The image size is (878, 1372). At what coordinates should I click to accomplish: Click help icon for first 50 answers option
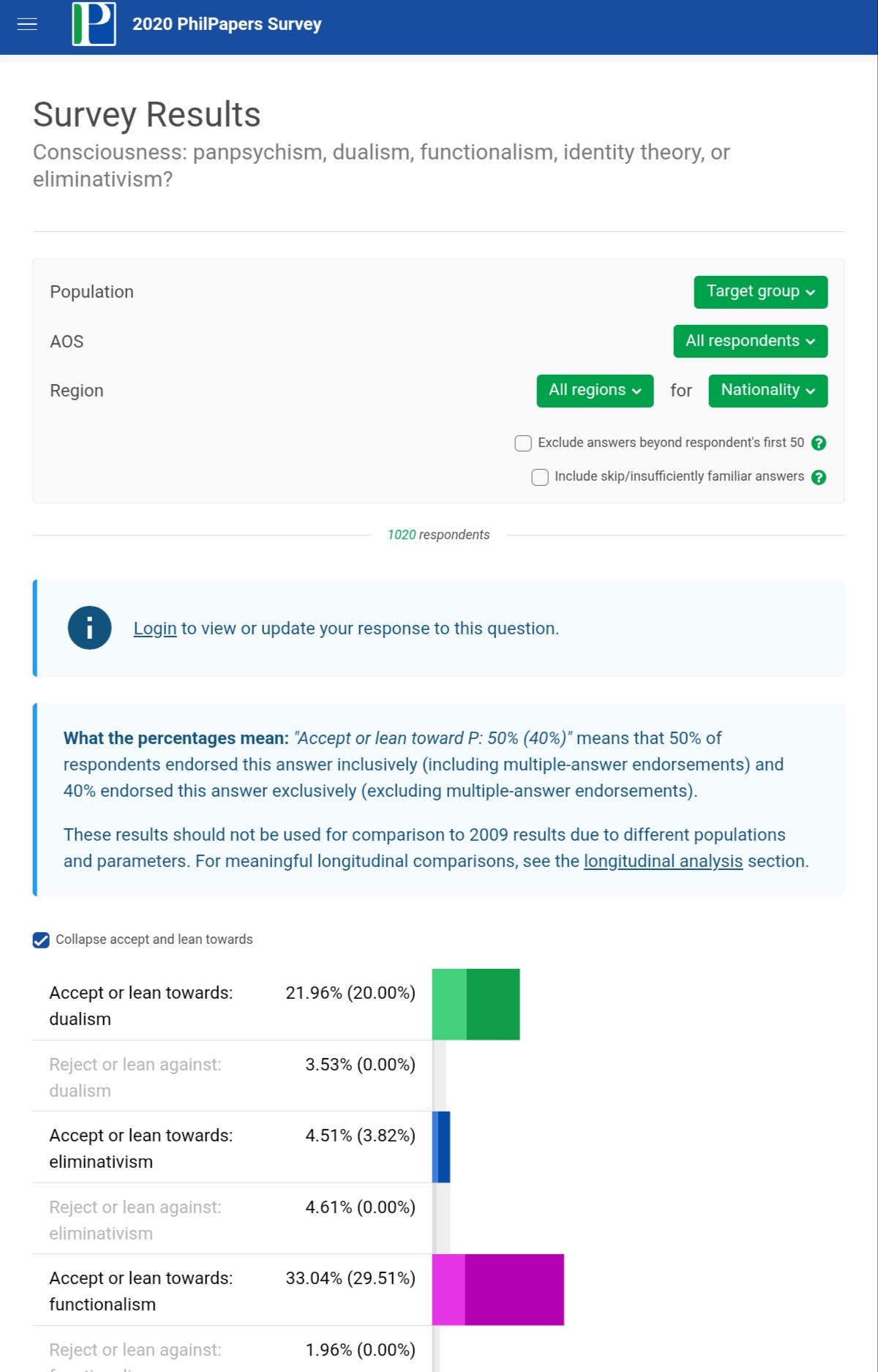[819, 443]
